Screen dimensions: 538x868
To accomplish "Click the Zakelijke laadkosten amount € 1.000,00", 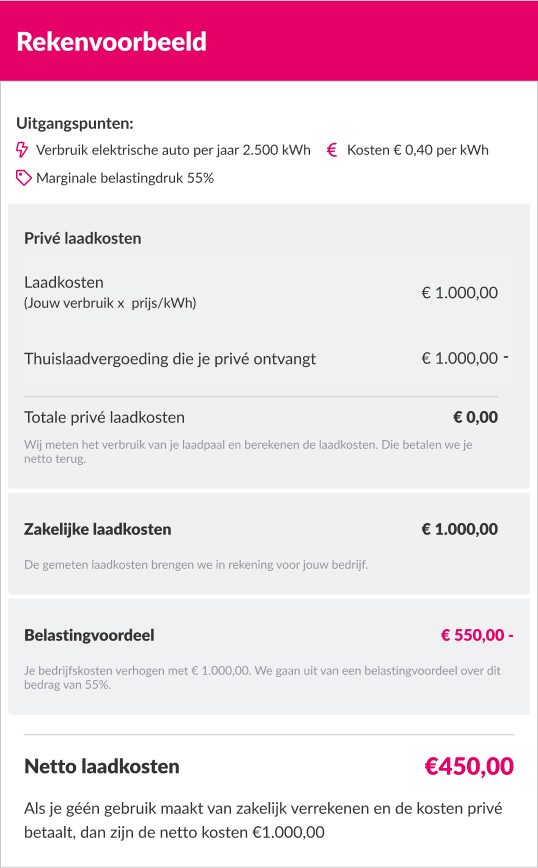I will [x=460, y=529].
